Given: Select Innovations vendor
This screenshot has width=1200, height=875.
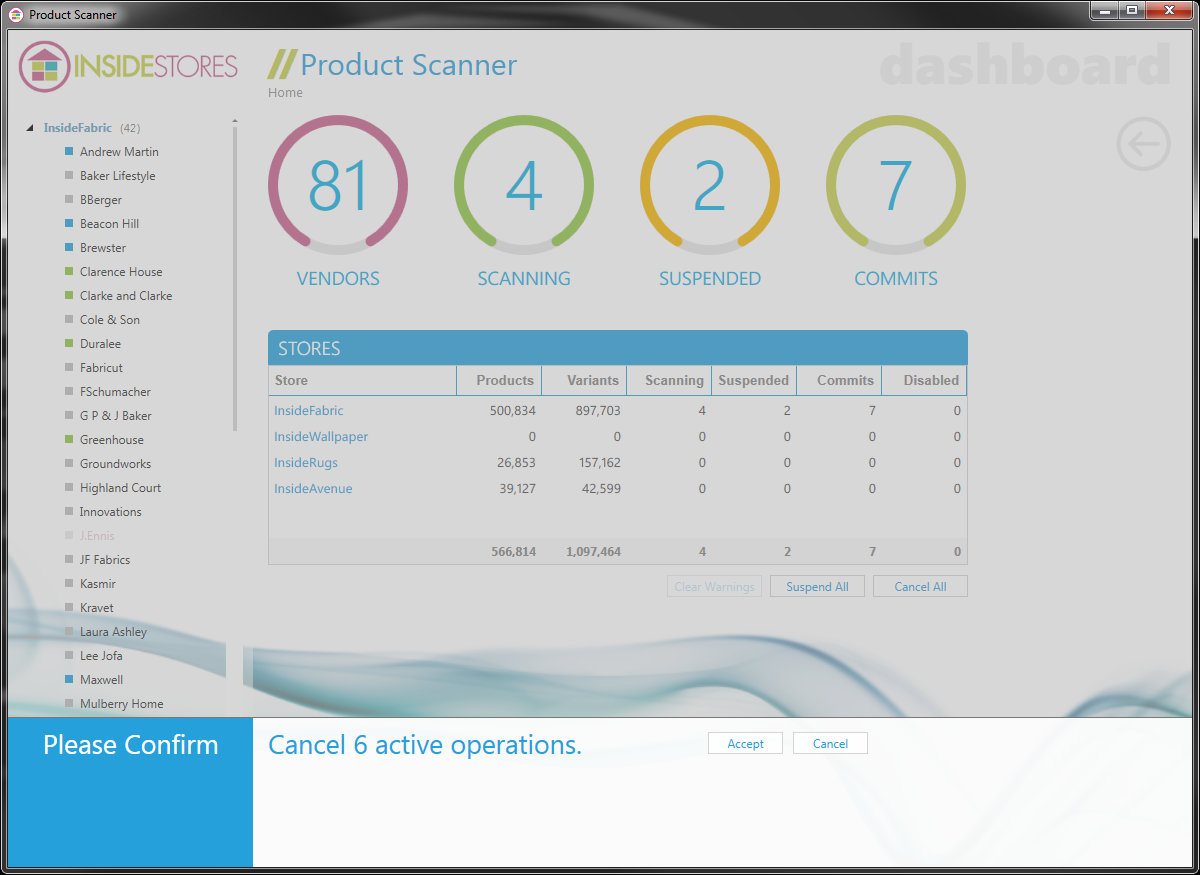Looking at the screenshot, I should [111, 512].
